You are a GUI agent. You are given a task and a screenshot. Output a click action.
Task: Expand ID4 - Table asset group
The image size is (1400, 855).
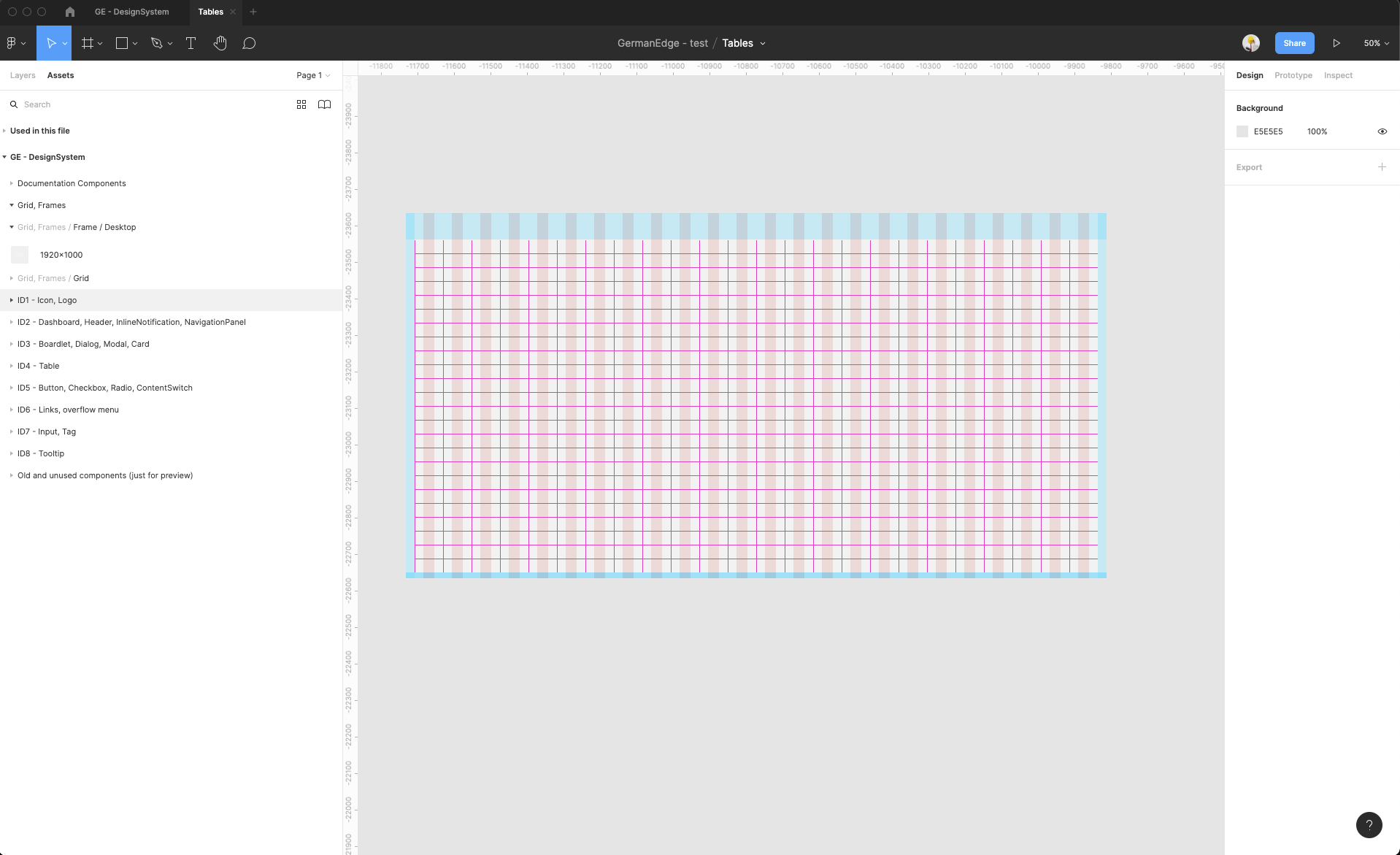point(12,366)
